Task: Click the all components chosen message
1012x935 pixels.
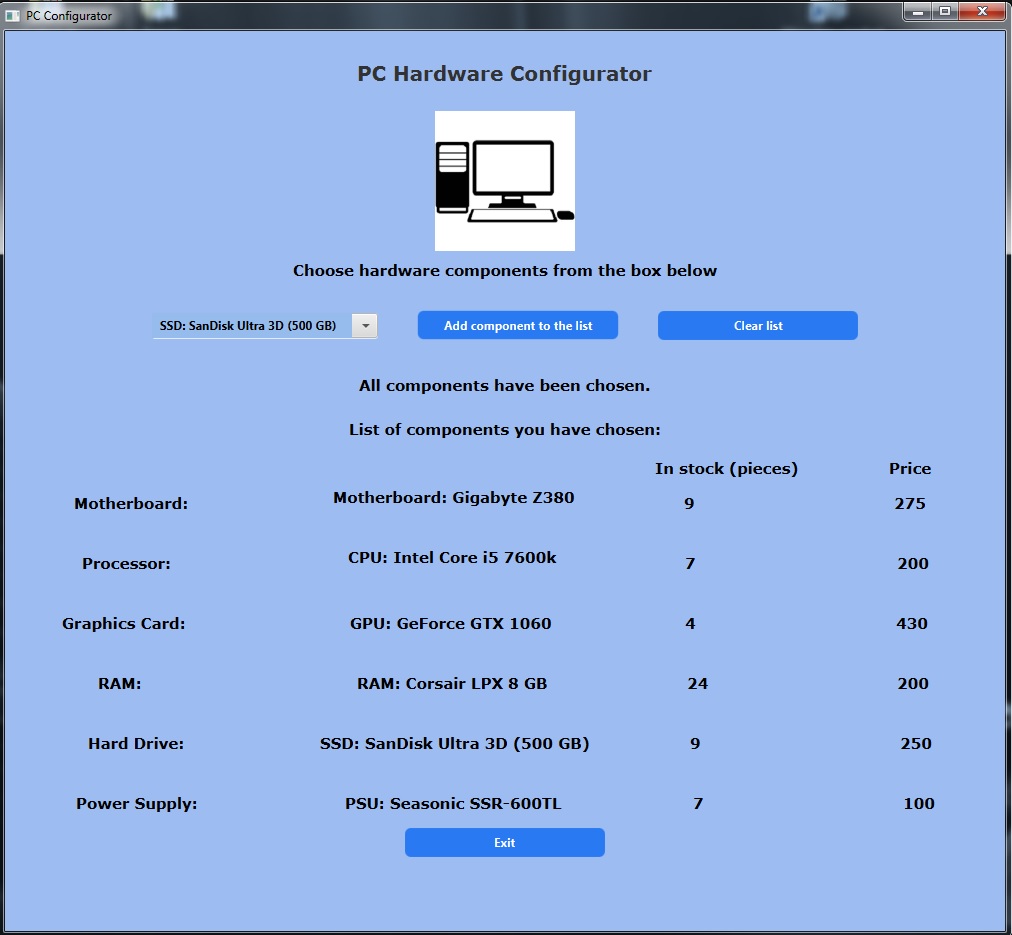Action: (x=504, y=385)
